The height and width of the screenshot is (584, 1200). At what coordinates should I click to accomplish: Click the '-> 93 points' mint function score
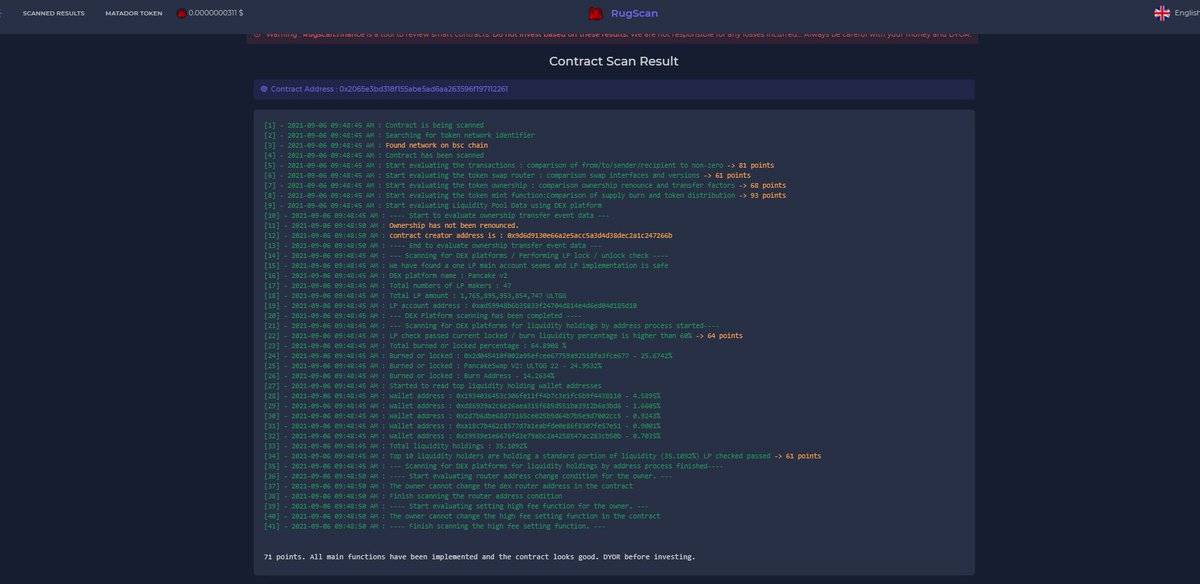764,195
